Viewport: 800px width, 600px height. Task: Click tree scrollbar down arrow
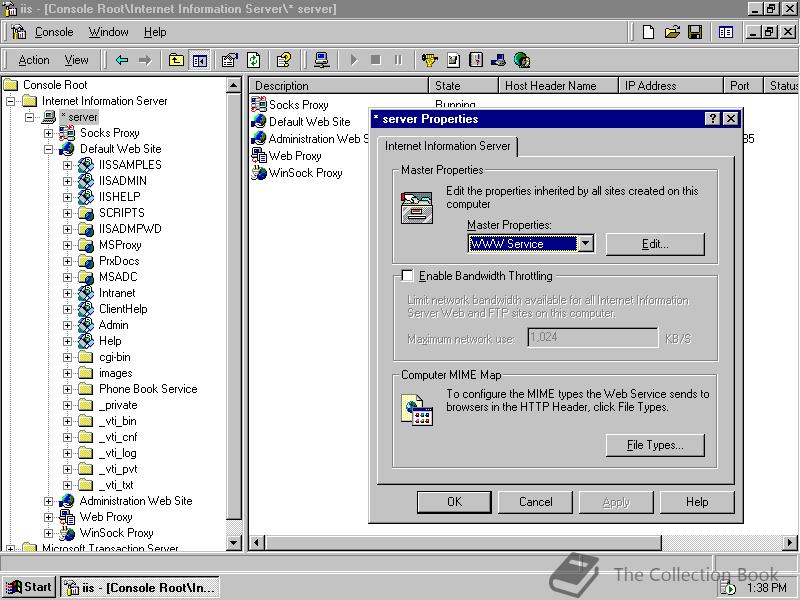234,542
